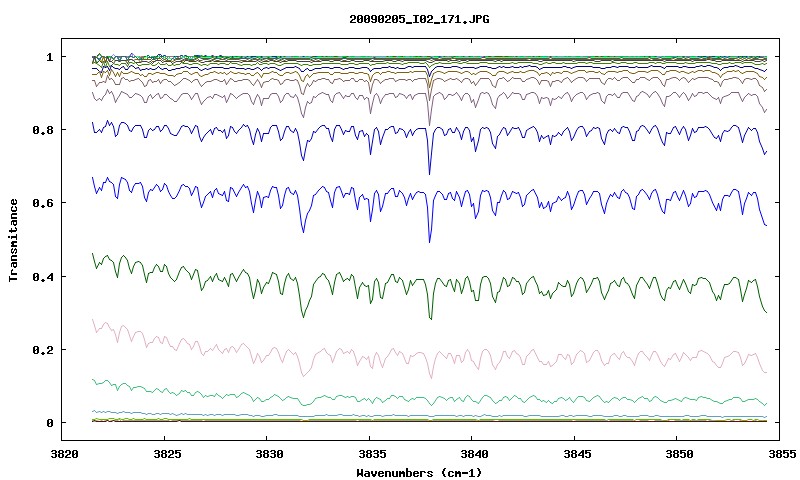
Task: Click the y-axis tick label 0.4
Action: click(43, 276)
